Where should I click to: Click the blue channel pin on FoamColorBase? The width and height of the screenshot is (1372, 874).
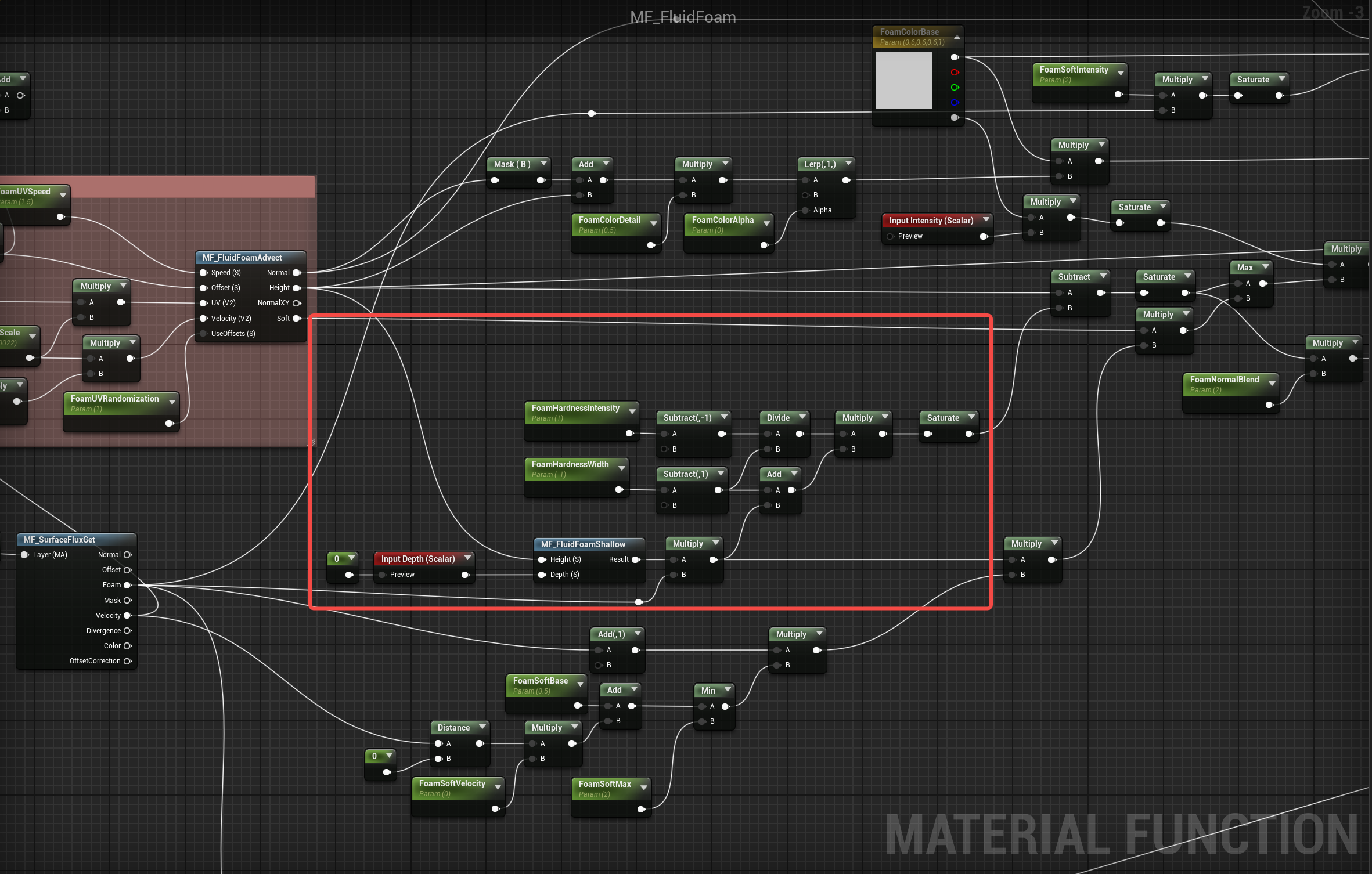(x=955, y=103)
